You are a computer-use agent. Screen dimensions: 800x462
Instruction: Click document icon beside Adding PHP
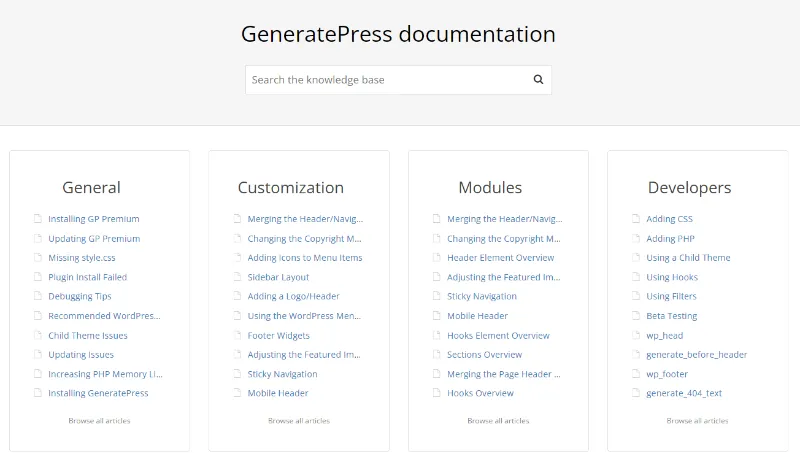[x=636, y=238]
